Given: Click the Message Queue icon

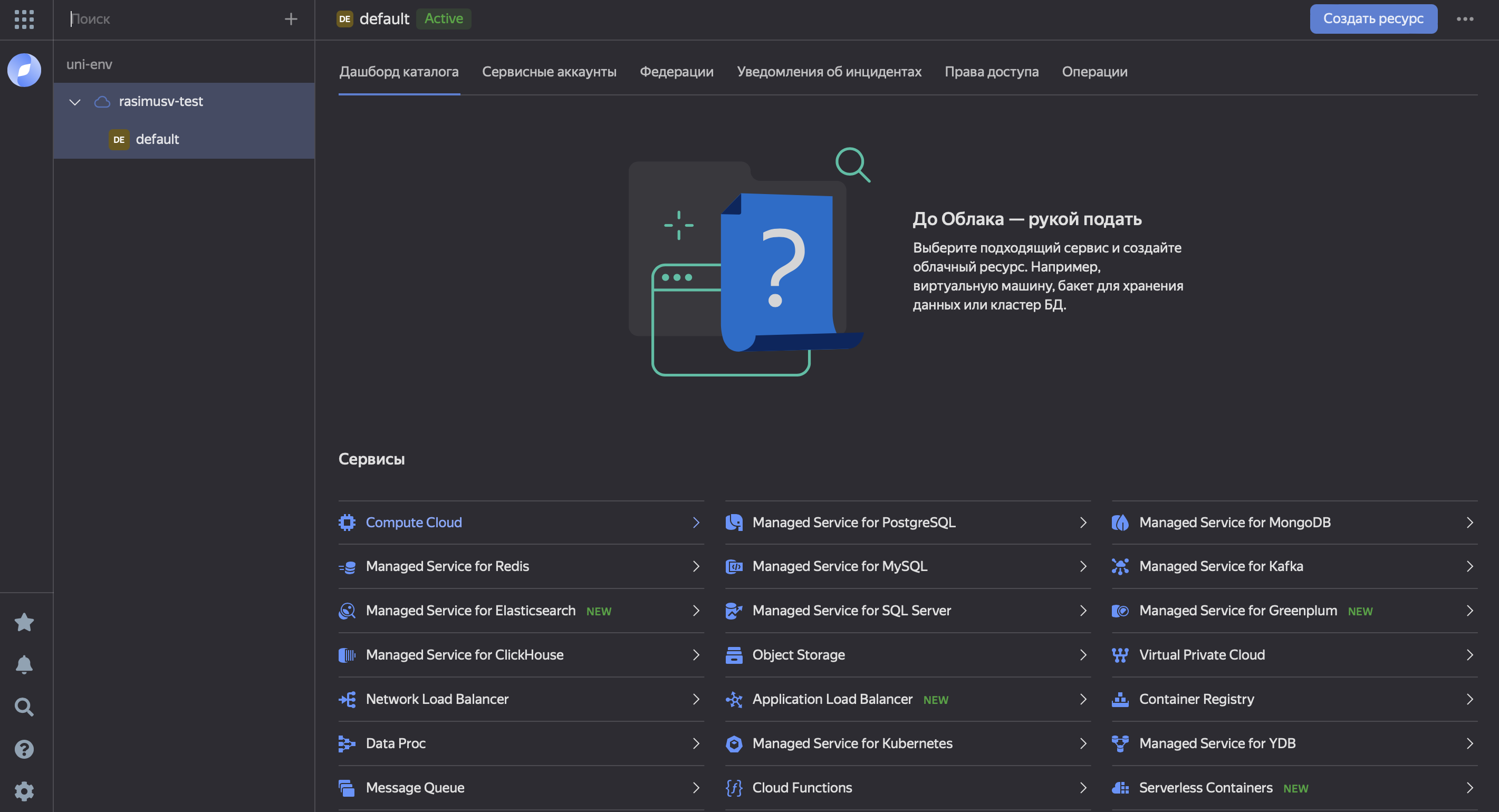Looking at the screenshot, I should 347,788.
